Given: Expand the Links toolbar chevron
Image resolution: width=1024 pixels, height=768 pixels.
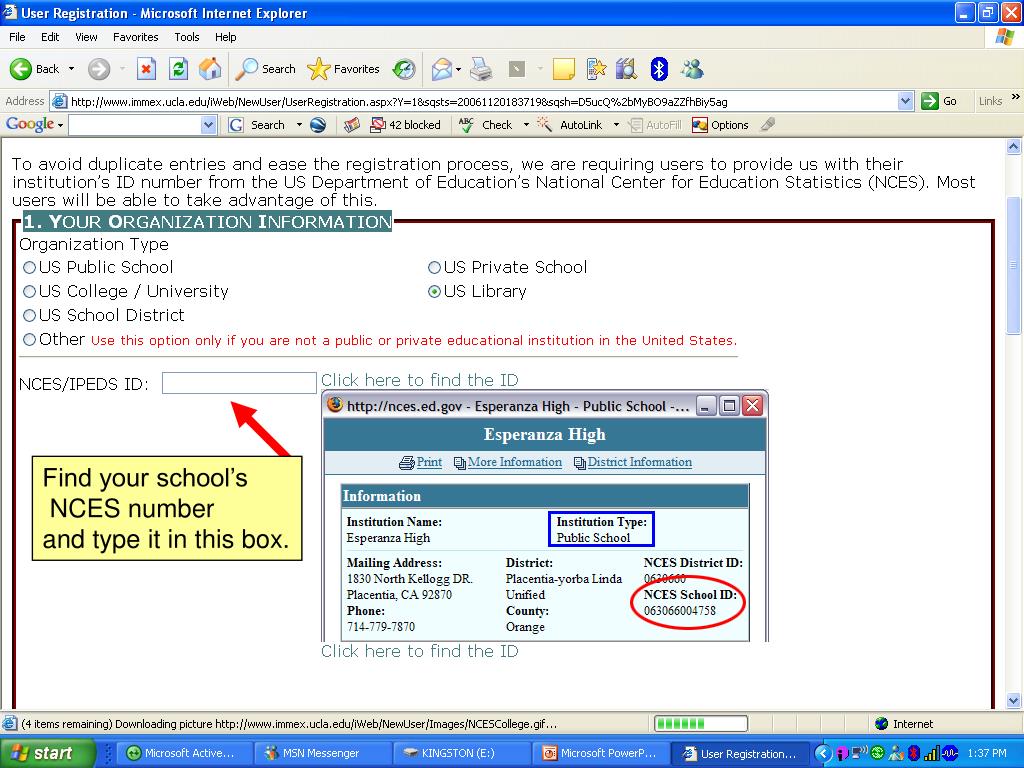Looking at the screenshot, I should tap(1016, 97).
